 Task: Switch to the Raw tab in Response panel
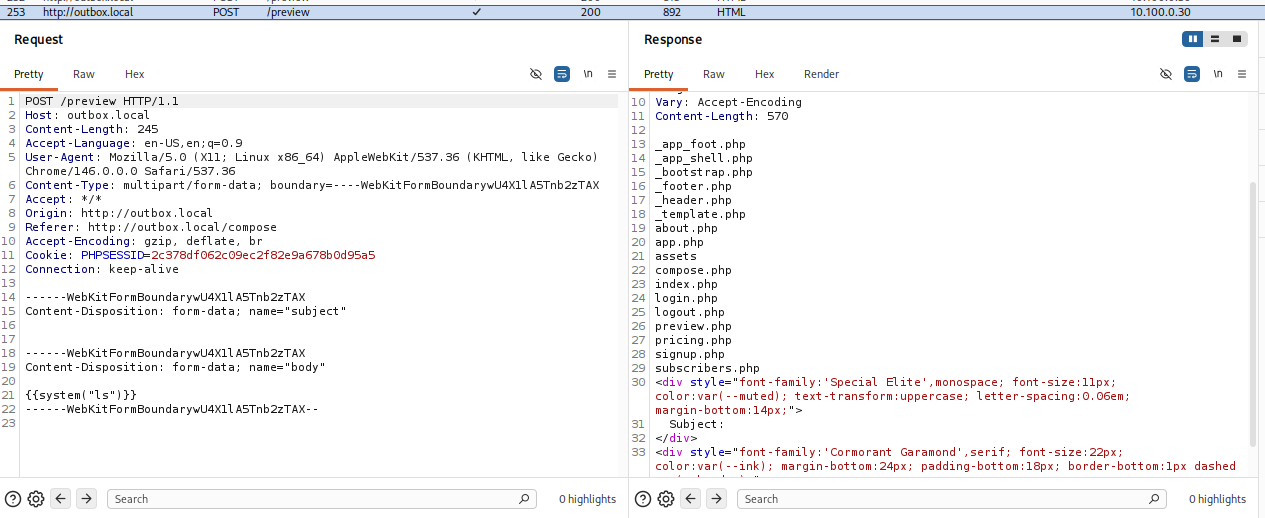(714, 74)
